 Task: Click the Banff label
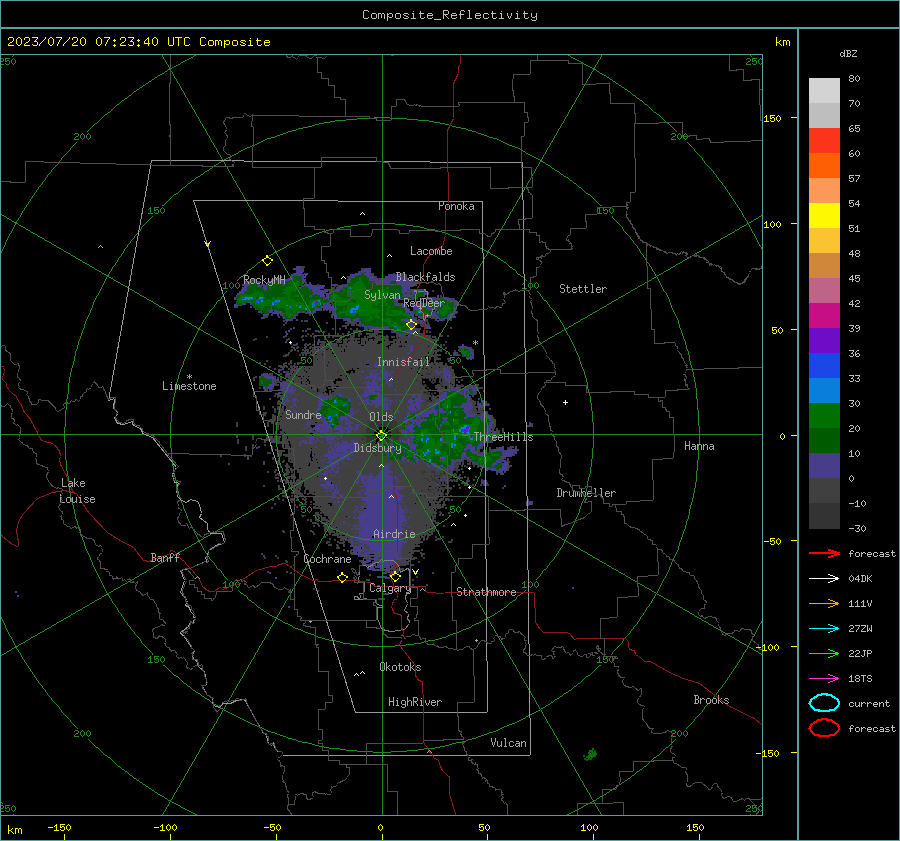[165, 557]
